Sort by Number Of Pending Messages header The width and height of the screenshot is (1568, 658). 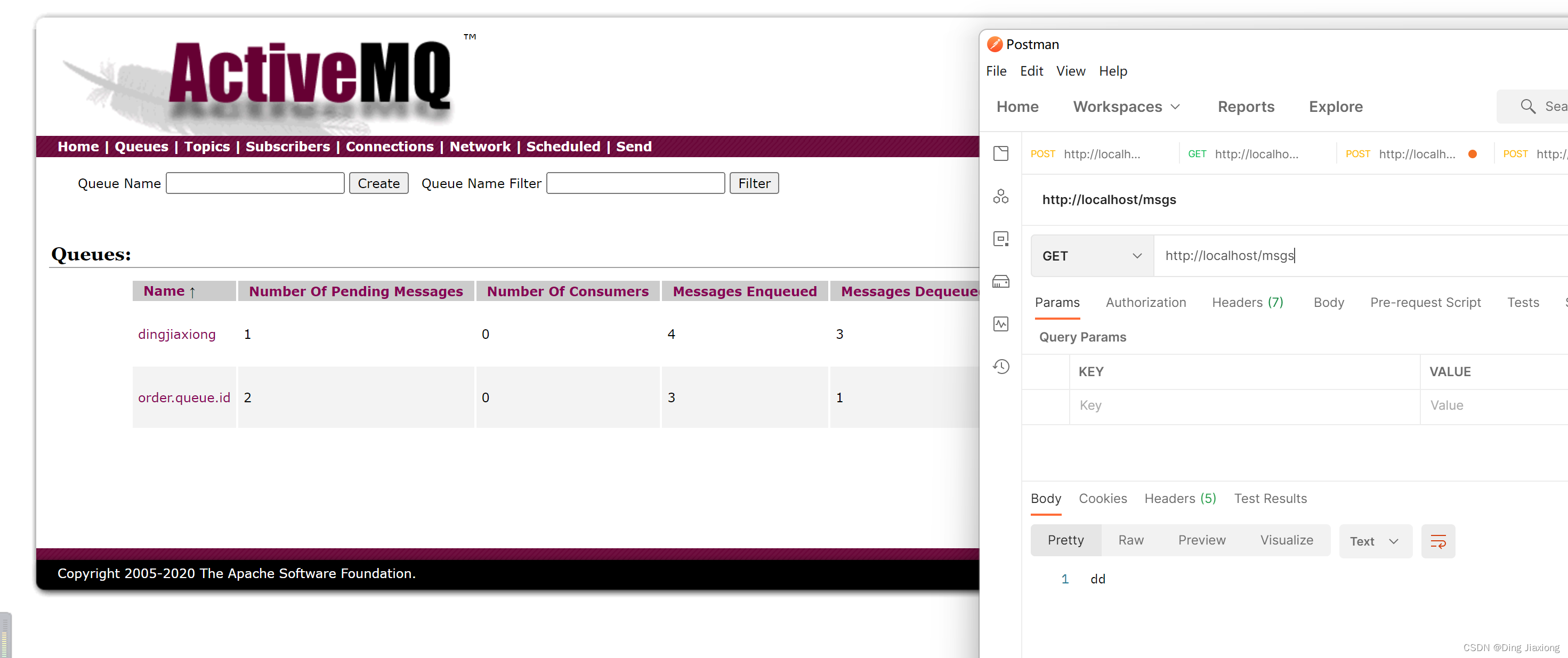(355, 291)
